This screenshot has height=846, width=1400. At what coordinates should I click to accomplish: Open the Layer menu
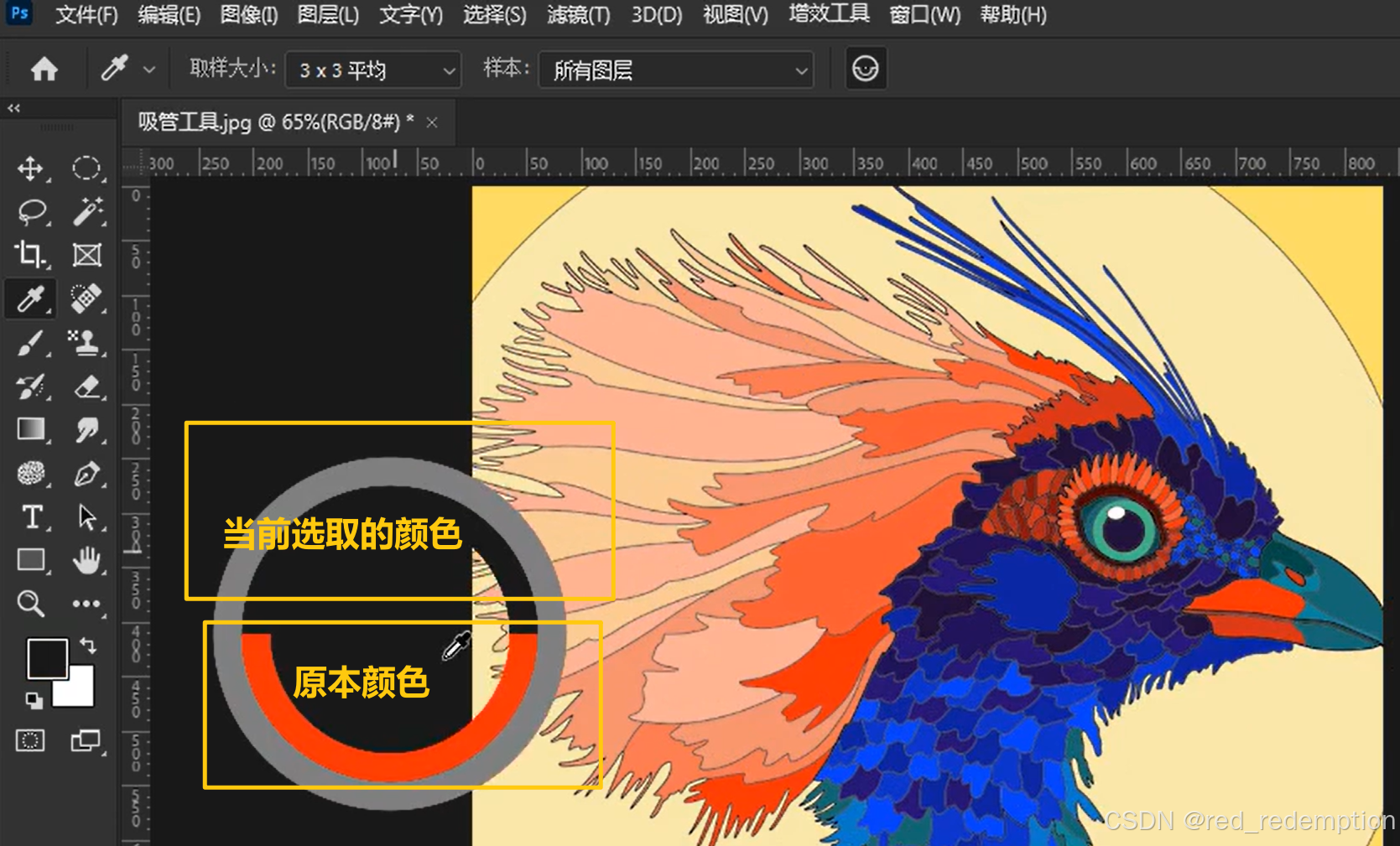point(328,15)
